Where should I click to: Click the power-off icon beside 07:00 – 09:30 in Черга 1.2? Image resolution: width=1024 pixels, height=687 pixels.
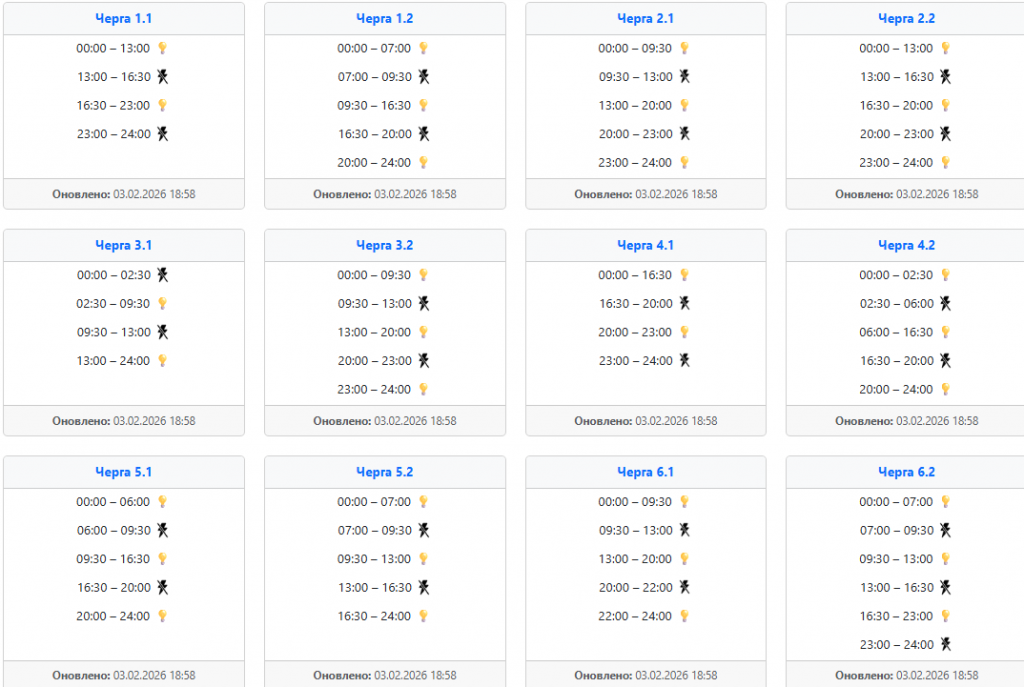(x=424, y=77)
